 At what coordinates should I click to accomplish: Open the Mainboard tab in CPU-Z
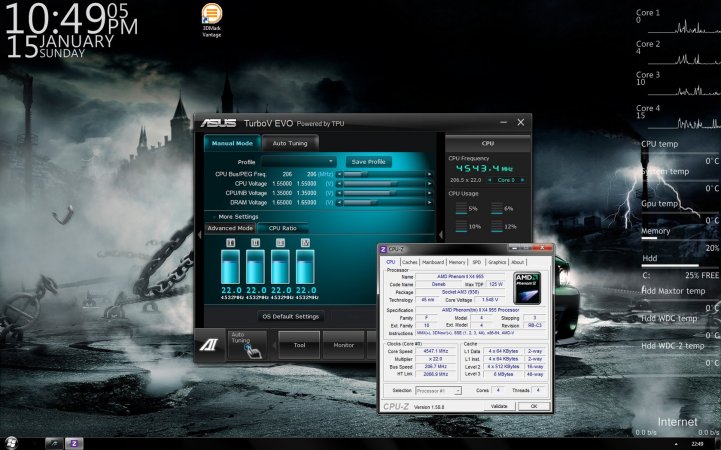coord(433,262)
